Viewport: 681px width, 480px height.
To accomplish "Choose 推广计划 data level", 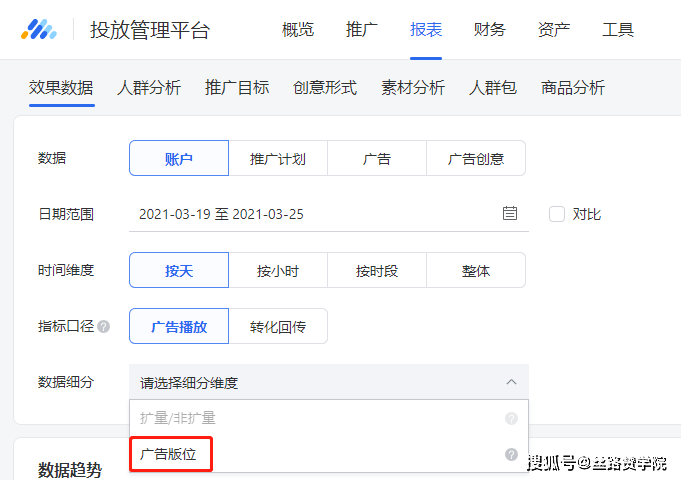I will (x=278, y=158).
